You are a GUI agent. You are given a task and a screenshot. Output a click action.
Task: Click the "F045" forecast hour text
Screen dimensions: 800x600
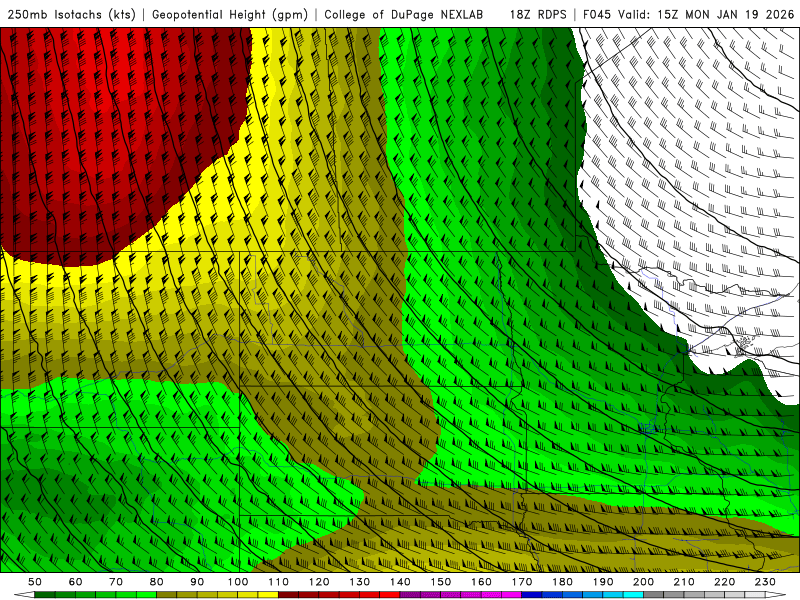coord(597,15)
